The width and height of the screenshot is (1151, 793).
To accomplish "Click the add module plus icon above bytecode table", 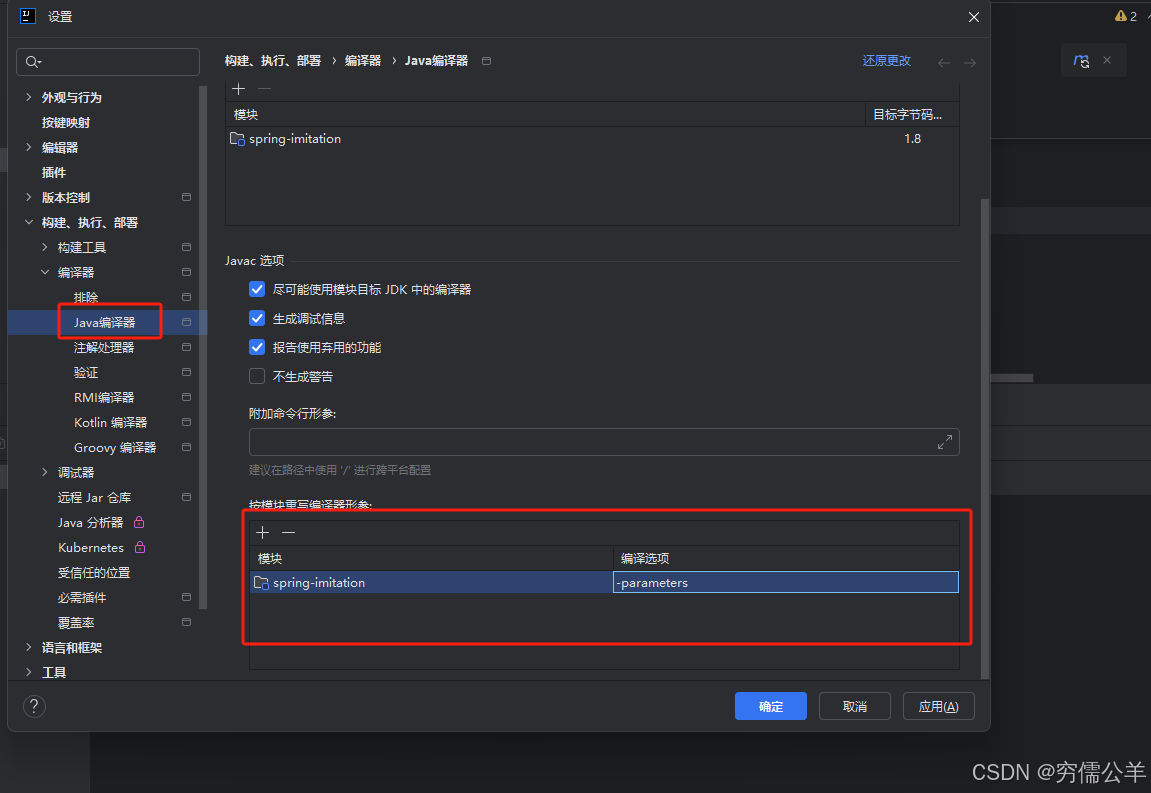I will [239, 89].
